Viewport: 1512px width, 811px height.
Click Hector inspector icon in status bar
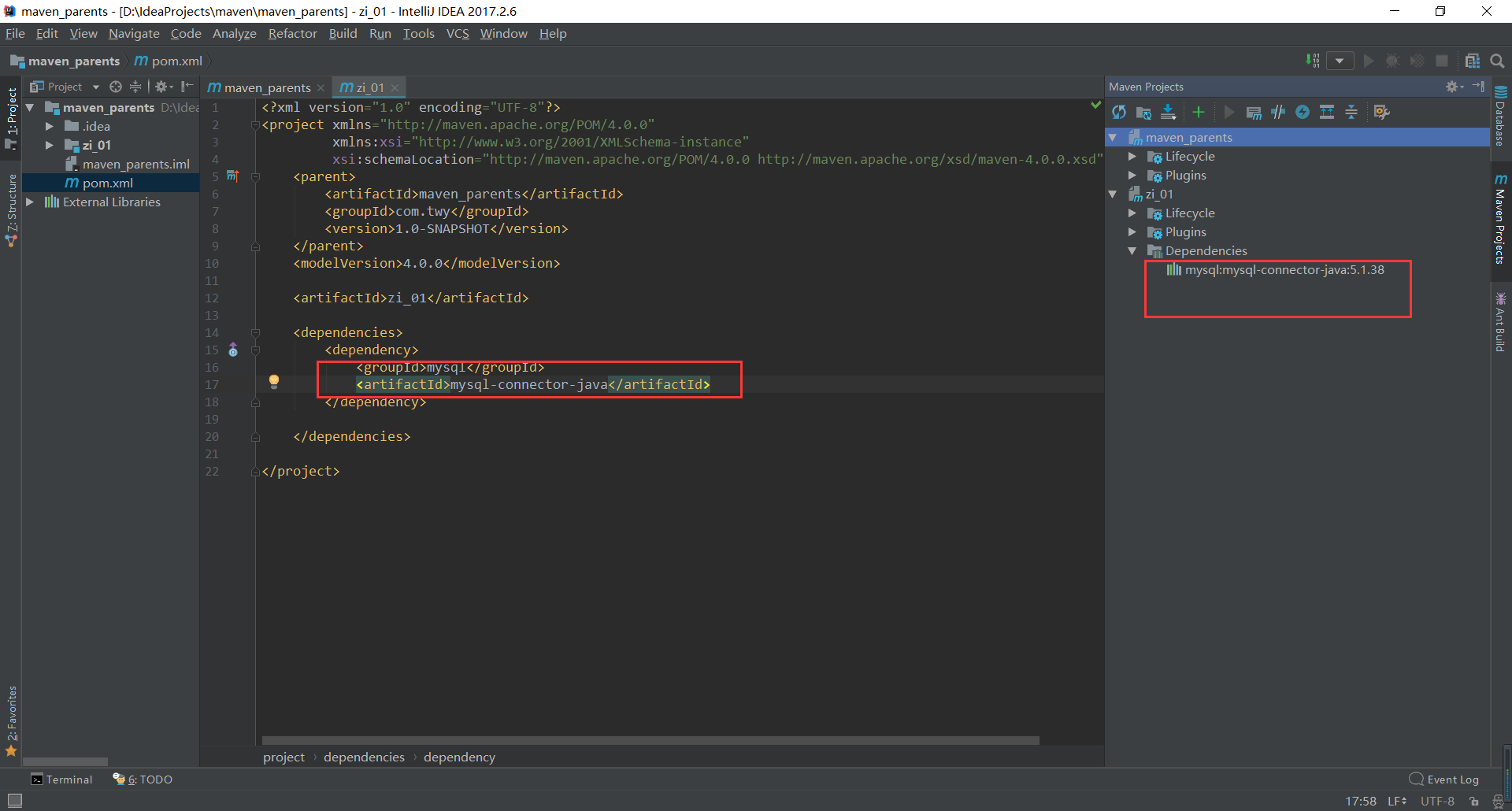click(x=1498, y=801)
